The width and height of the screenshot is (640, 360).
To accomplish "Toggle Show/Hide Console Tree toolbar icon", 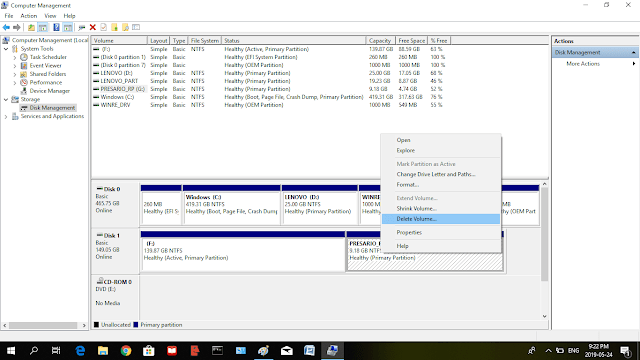I will (x=43, y=27).
